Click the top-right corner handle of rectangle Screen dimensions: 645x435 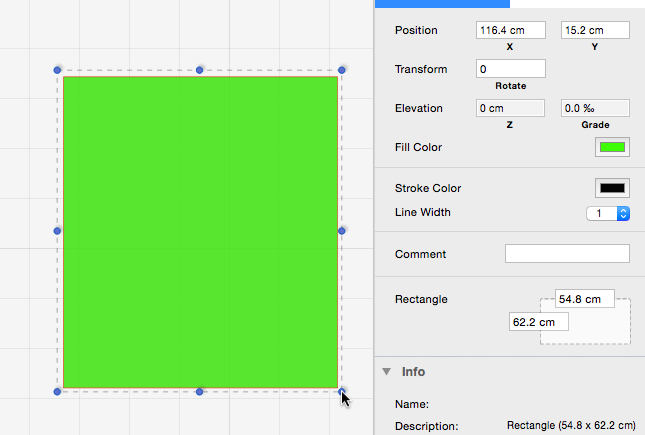coord(342,70)
